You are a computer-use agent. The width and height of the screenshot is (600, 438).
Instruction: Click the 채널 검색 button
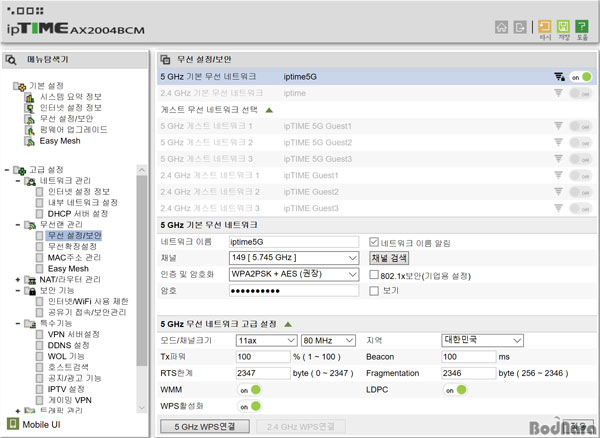coord(389,258)
